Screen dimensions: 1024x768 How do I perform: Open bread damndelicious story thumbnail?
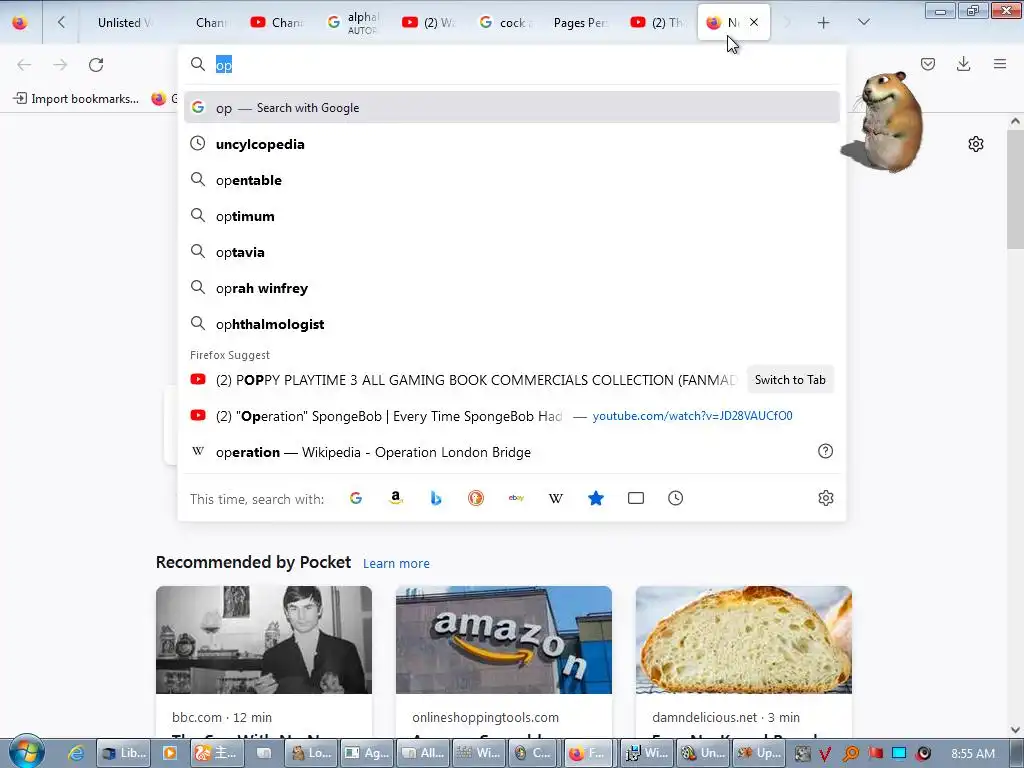pos(744,640)
